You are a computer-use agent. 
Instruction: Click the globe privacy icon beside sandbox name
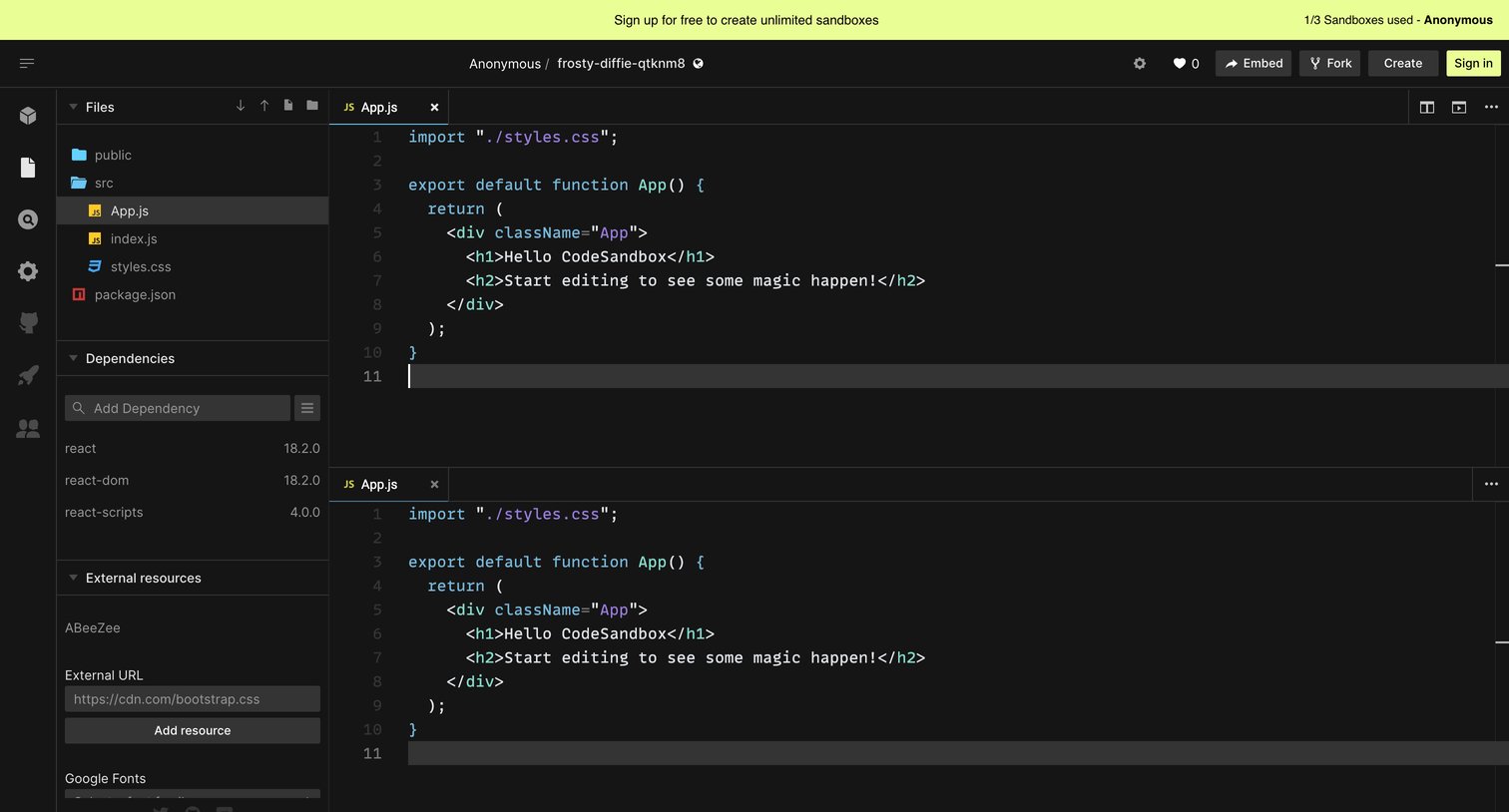point(699,63)
